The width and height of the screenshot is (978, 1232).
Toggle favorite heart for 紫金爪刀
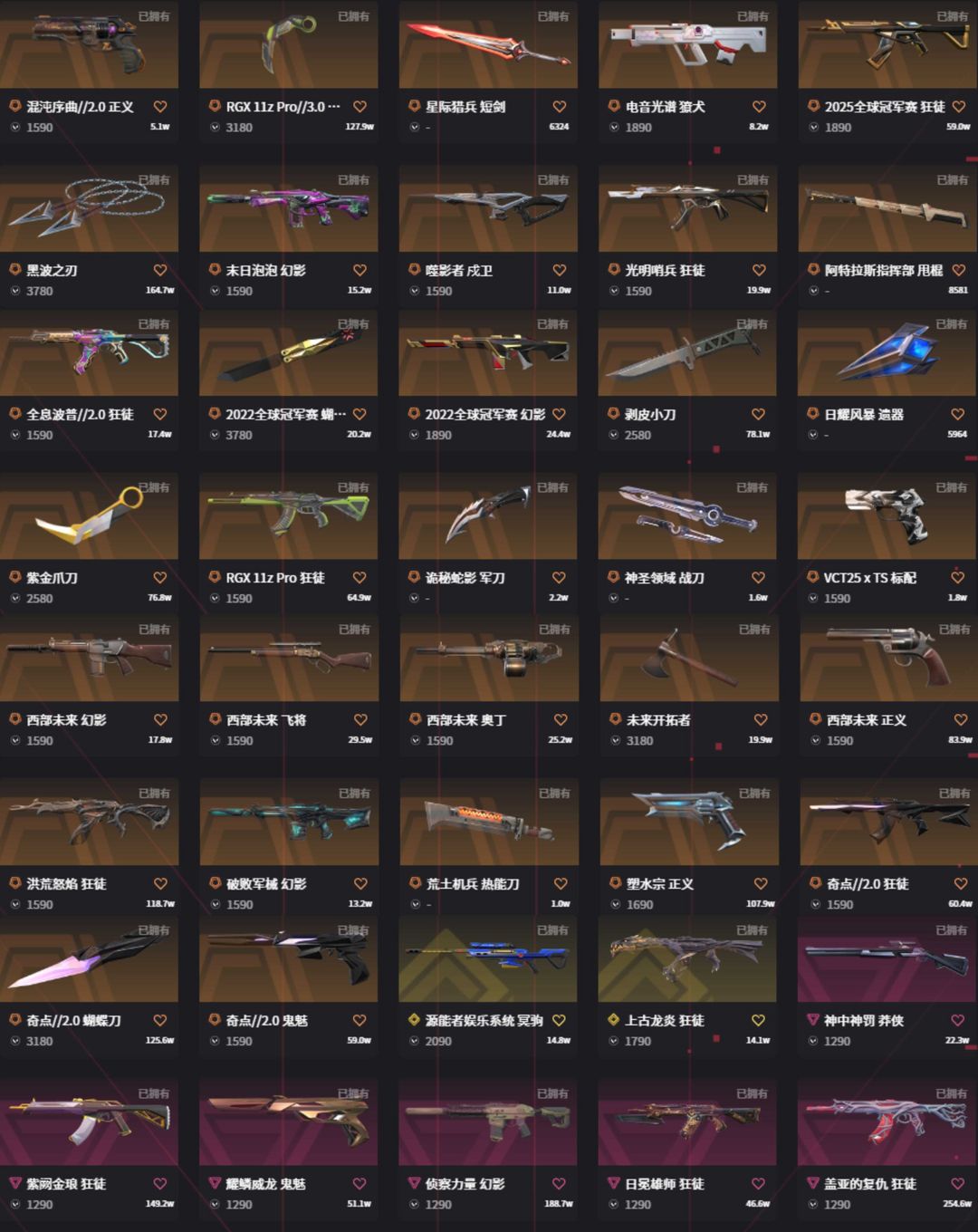(x=160, y=578)
